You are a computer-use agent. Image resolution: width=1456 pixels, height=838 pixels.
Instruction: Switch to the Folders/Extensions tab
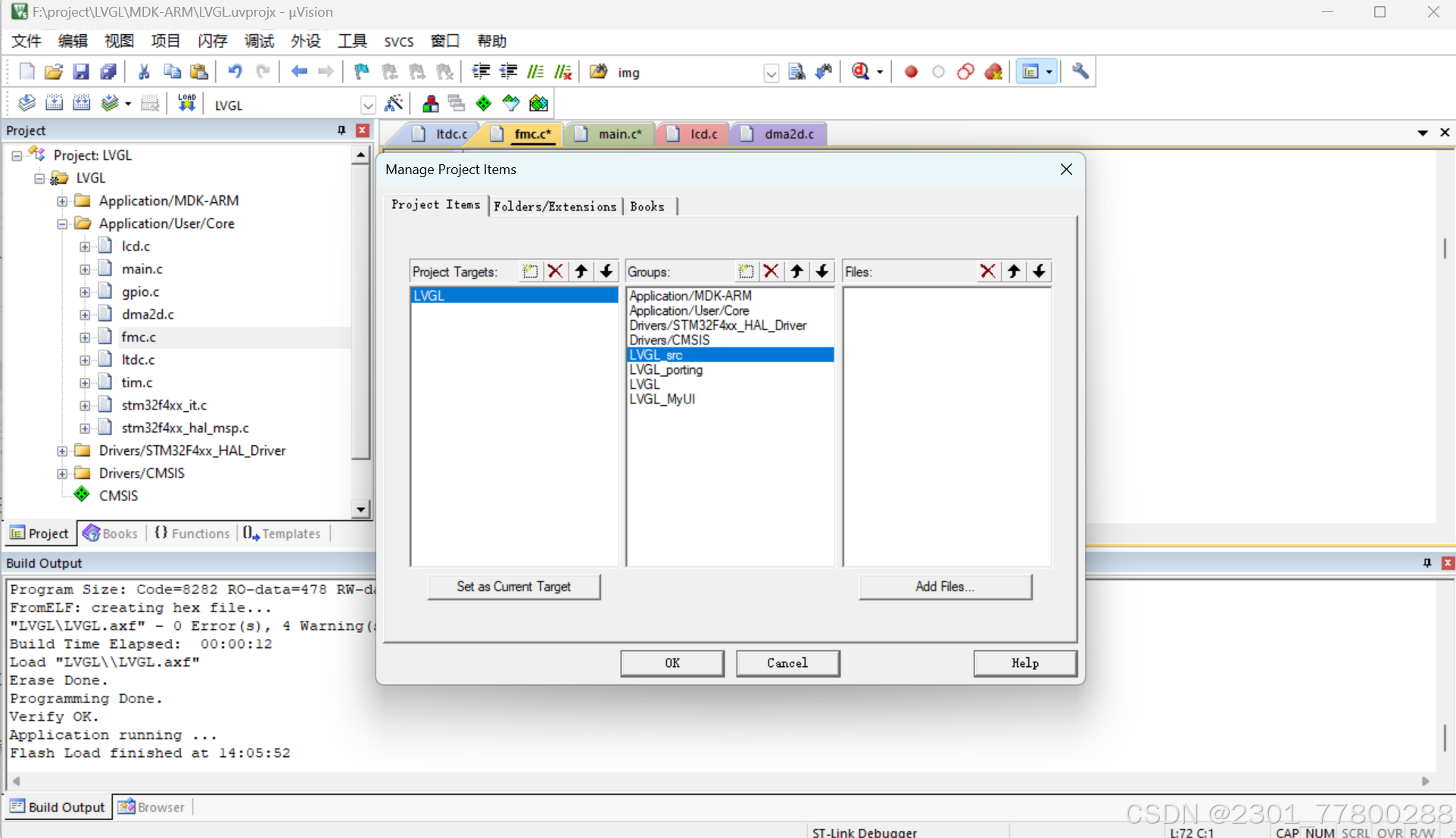[555, 207]
